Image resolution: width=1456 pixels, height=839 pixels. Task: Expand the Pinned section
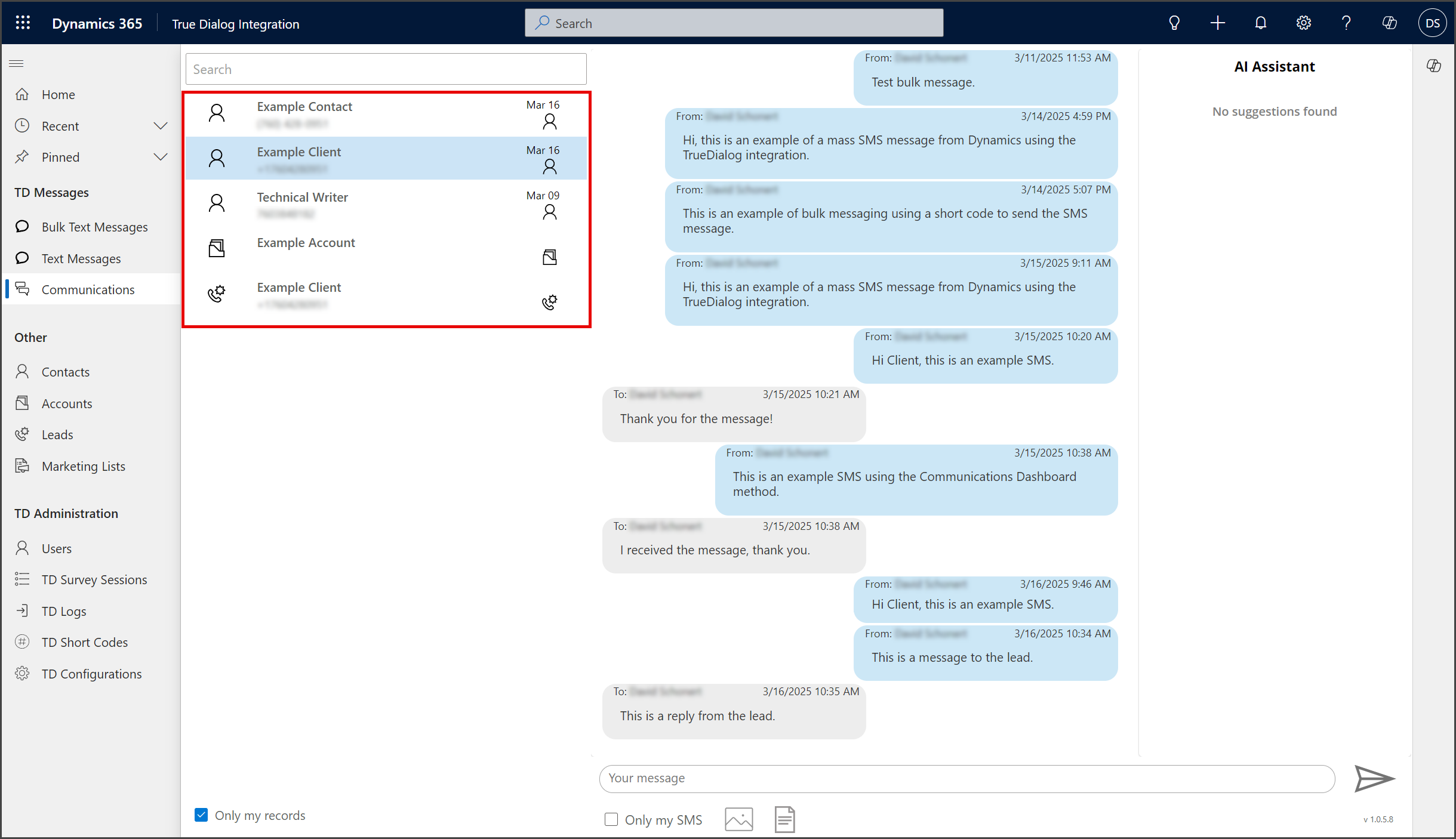point(160,157)
